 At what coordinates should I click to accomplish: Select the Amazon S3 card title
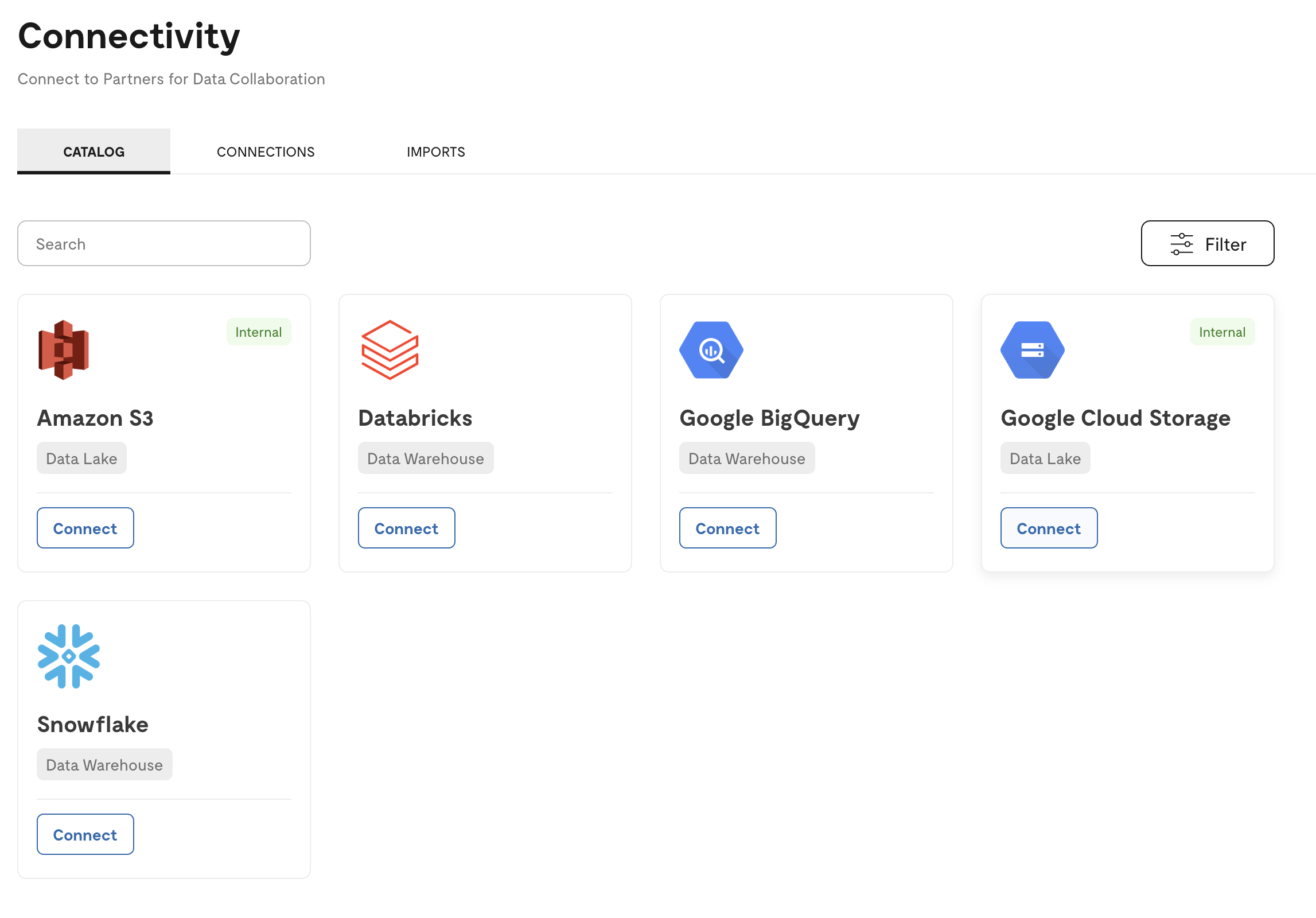[x=95, y=418]
